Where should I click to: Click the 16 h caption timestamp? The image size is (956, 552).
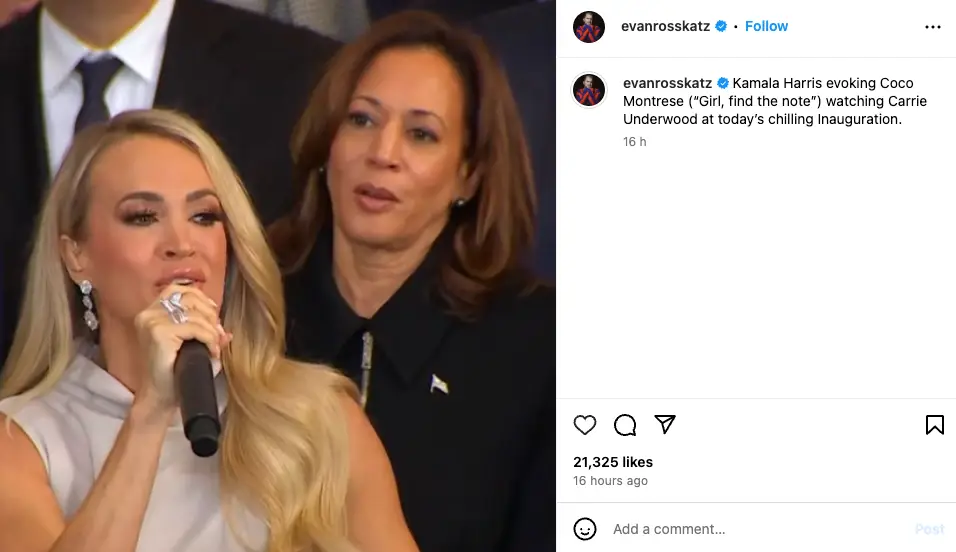635,142
